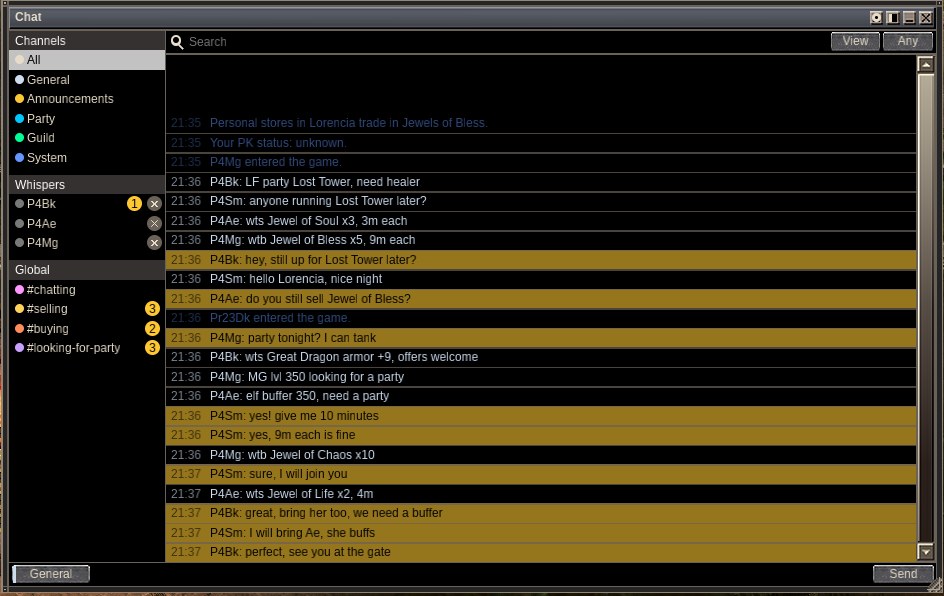This screenshot has height=596, width=944.
Task: Toggle the side panel layout icon in the title bar
Action: 893,17
